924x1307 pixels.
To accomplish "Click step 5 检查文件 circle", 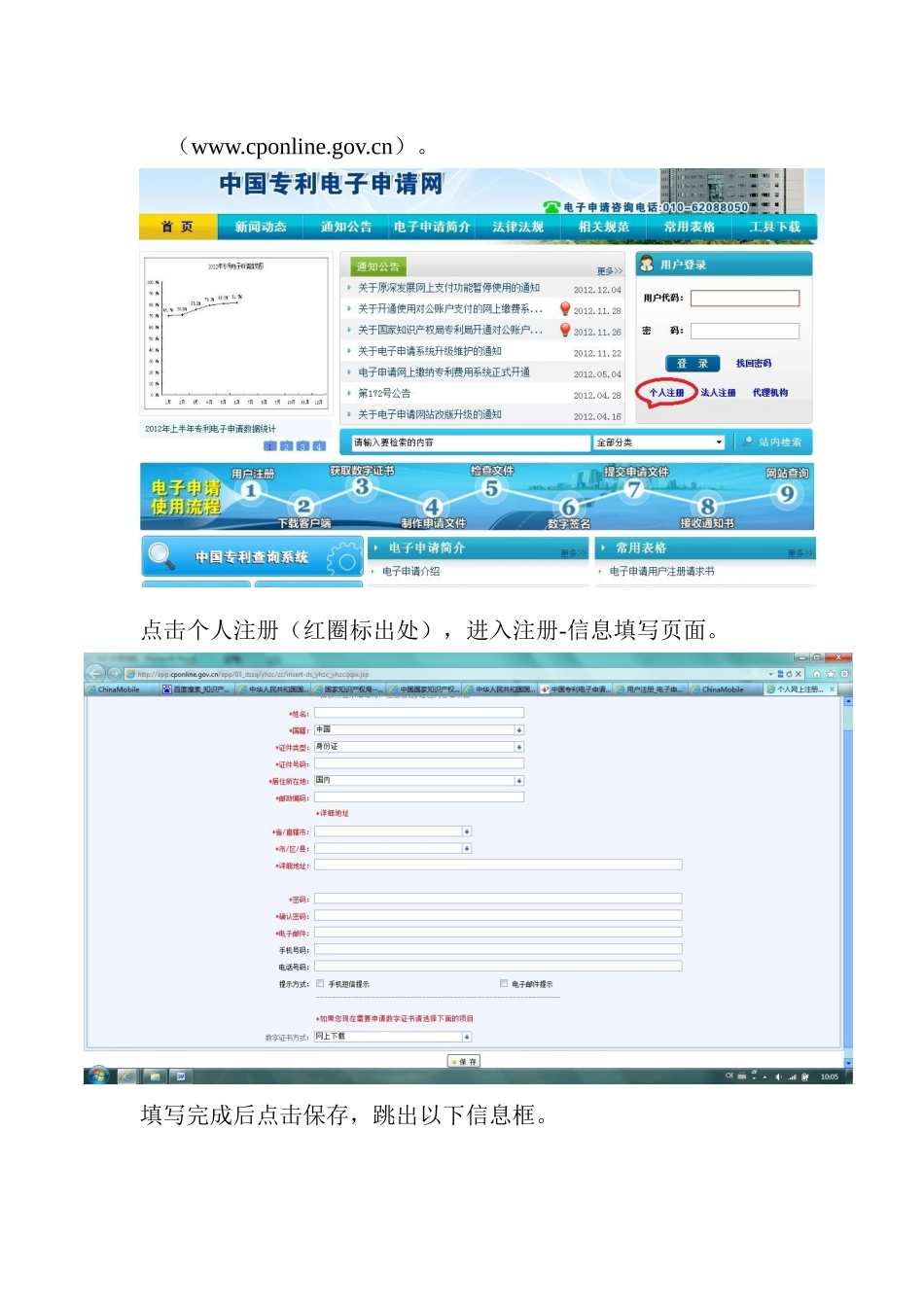I will click(x=491, y=488).
